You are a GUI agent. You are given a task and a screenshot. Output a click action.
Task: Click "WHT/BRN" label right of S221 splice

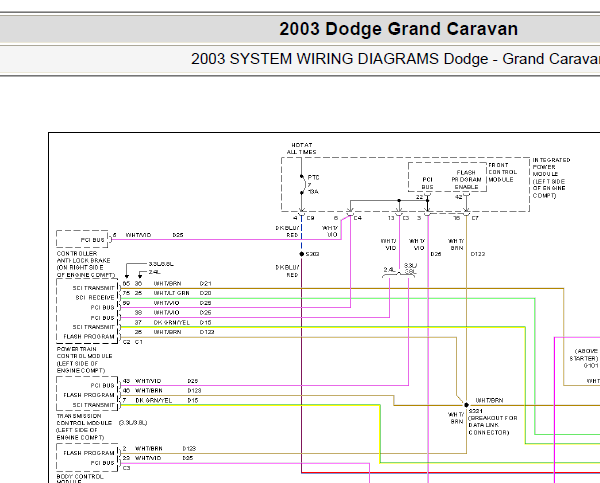[x=489, y=400]
